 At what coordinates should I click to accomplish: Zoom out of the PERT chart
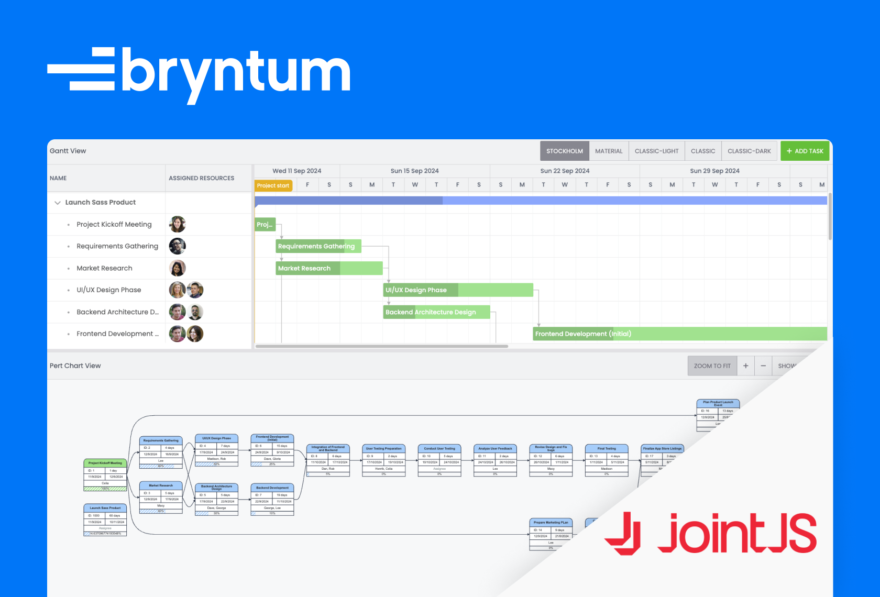763,366
